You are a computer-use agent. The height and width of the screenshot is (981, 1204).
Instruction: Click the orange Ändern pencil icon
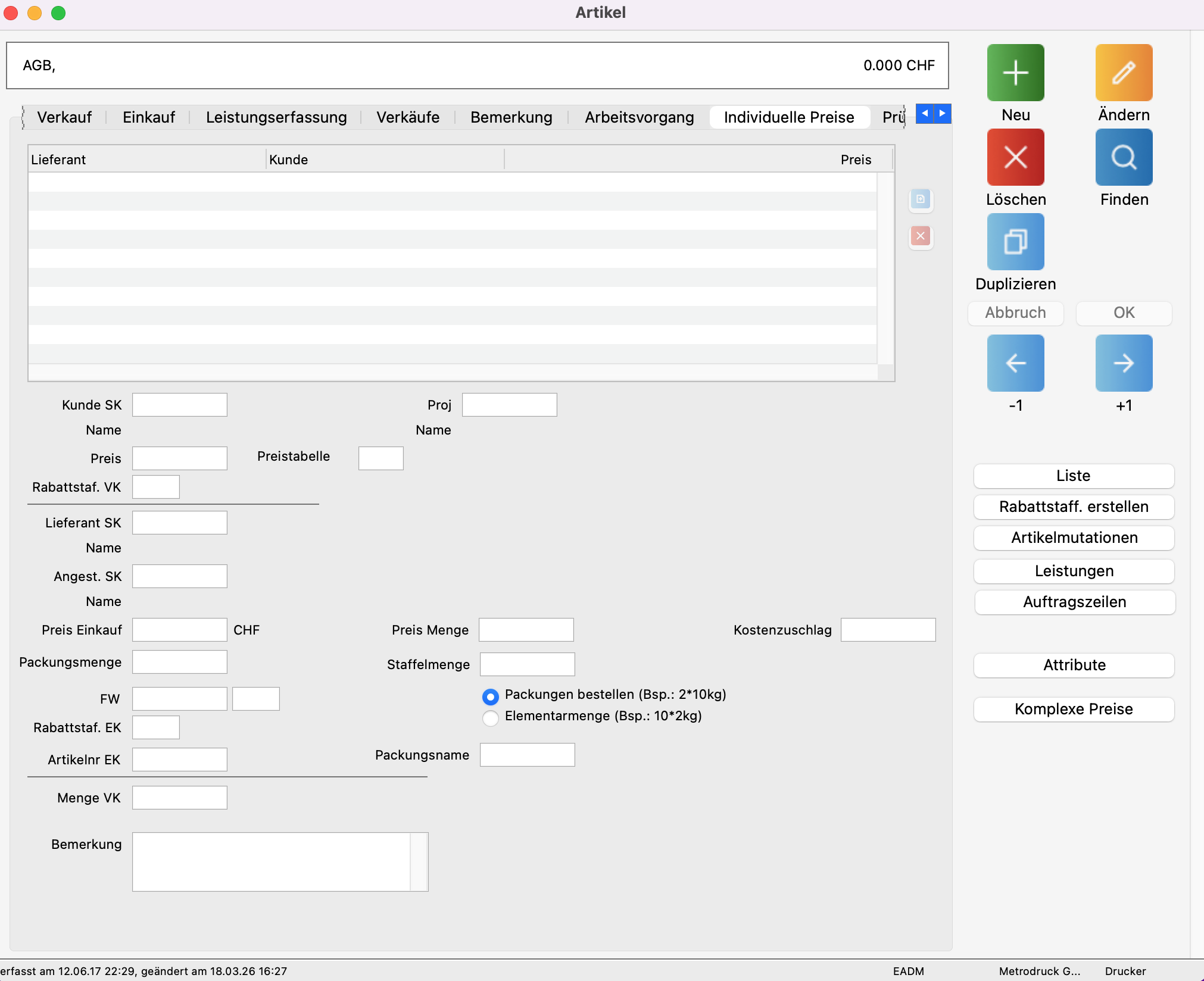click(1124, 73)
